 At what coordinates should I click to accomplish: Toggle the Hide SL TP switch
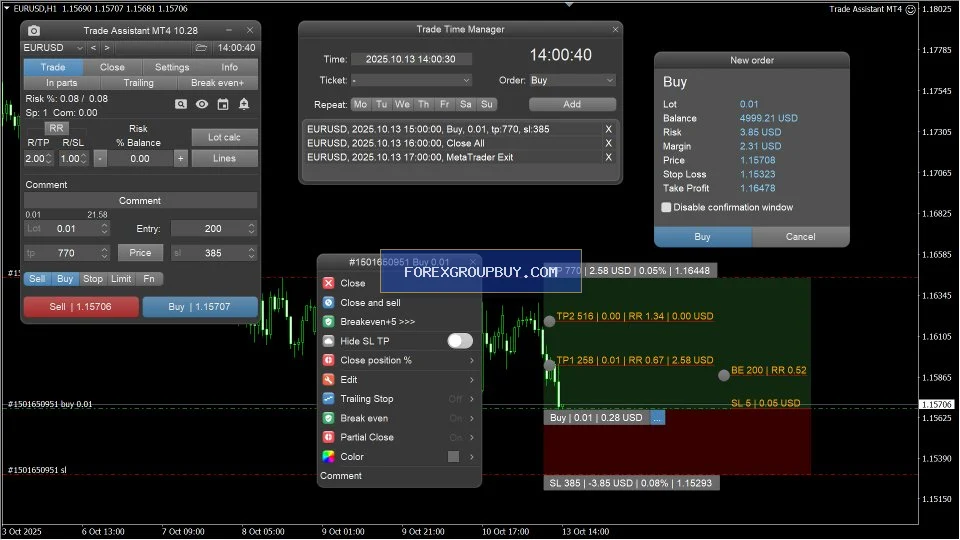tap(460, 341)
